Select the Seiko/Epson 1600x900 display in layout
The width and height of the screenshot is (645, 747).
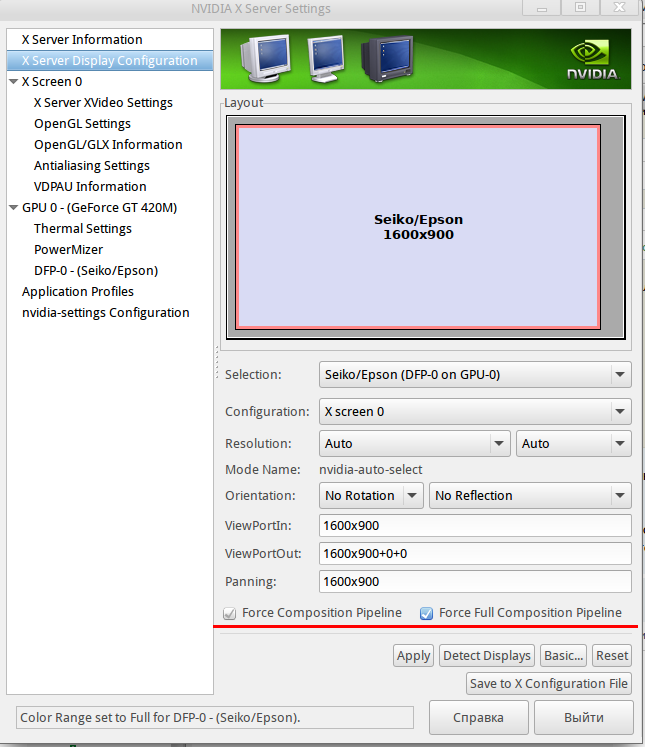(x=418, y=227)
